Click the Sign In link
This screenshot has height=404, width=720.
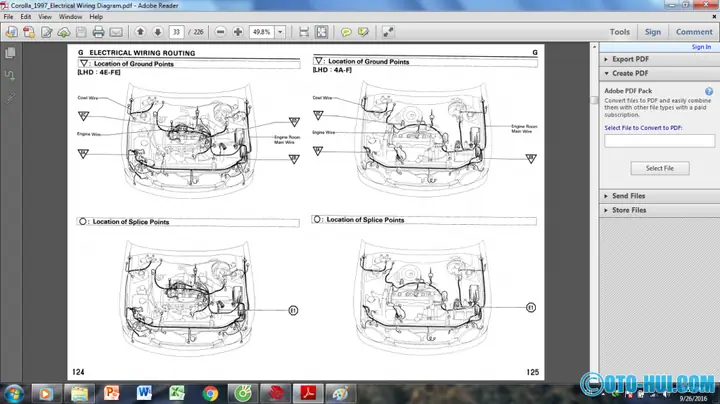(701, 47)
